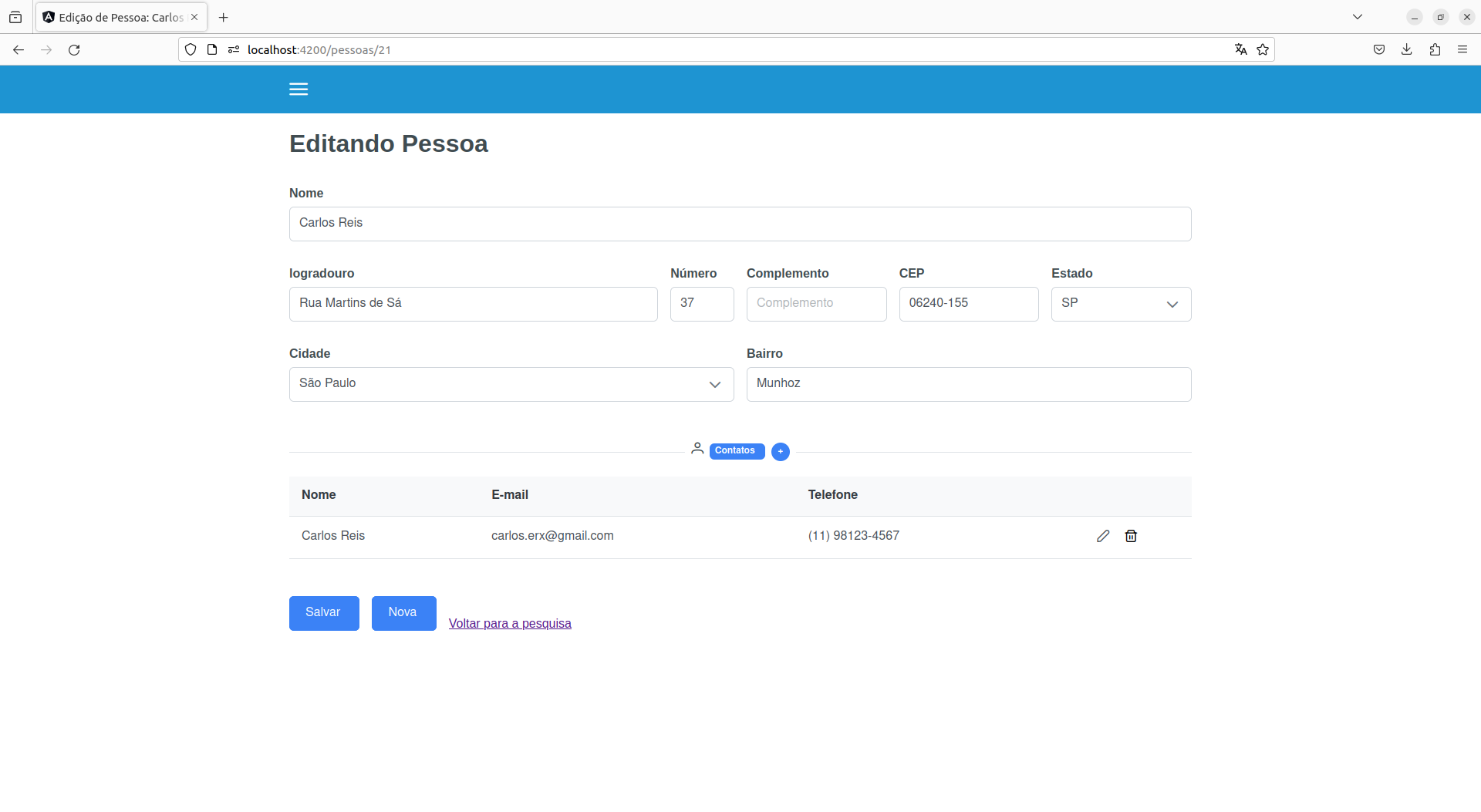This screenshot has height=812, width=1481.
Task: Save page to Pocket icon
Action: tap(1379, 49)
